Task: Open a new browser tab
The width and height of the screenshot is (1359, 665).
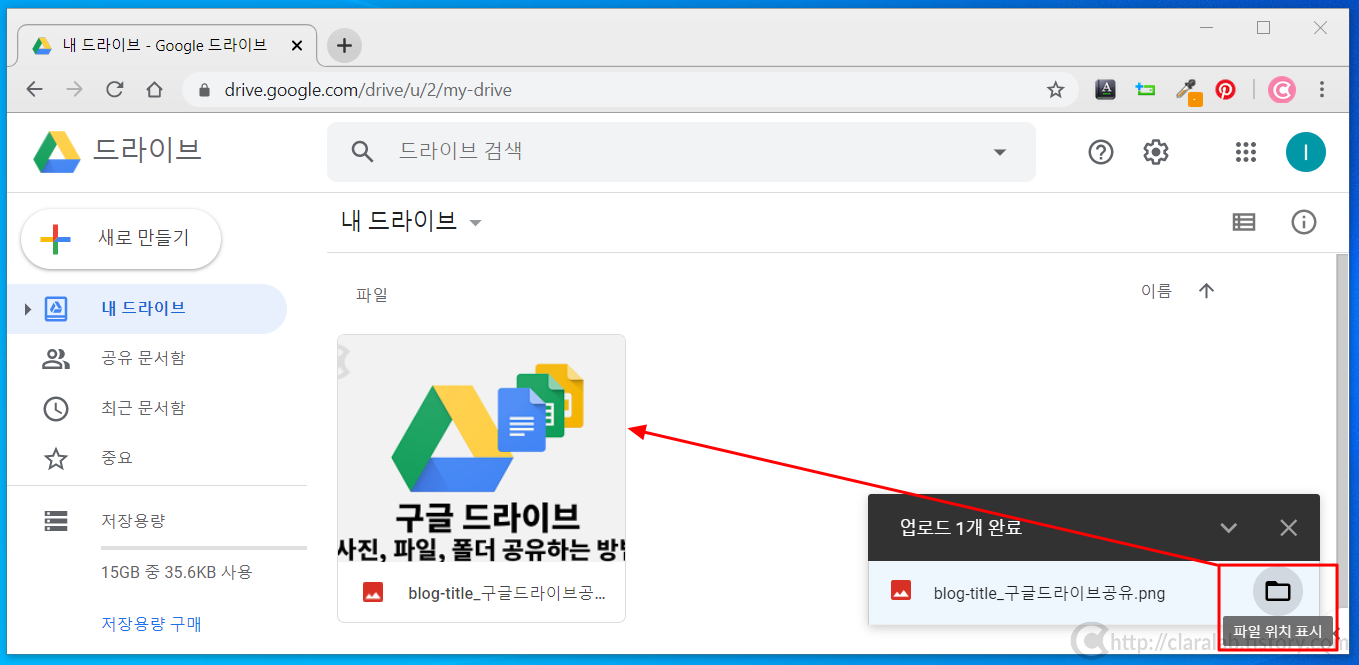Action: [344, 45]
